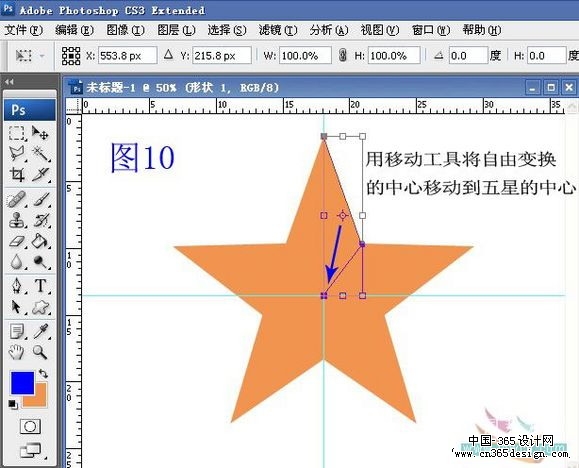The height and width of the screenshot is (468, 579).
Task: Select the Zoom tool
Action: (x=40, y=352)
